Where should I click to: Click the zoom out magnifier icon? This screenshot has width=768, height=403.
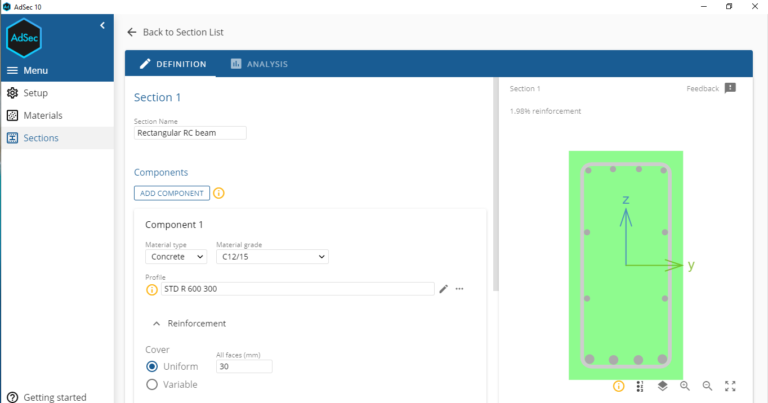click(x=707, y=386)
